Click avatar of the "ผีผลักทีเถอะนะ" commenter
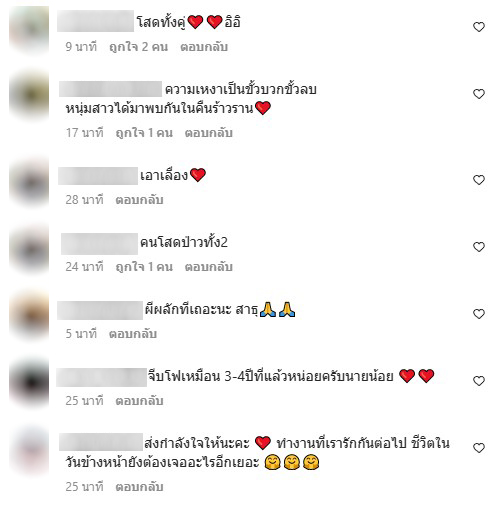This screenshot has height=507, width=498. coord(29,316)
